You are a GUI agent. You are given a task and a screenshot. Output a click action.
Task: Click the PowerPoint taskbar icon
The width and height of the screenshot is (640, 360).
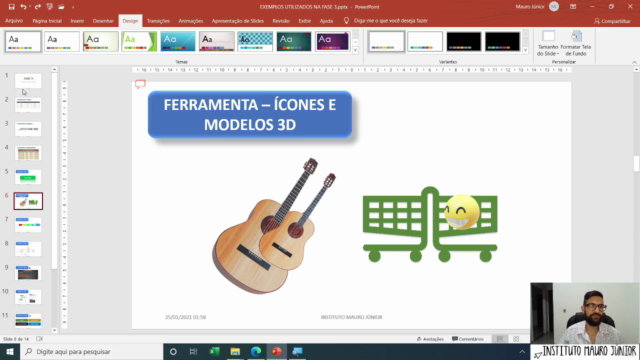pyautogui.click(x=277, y=351)
